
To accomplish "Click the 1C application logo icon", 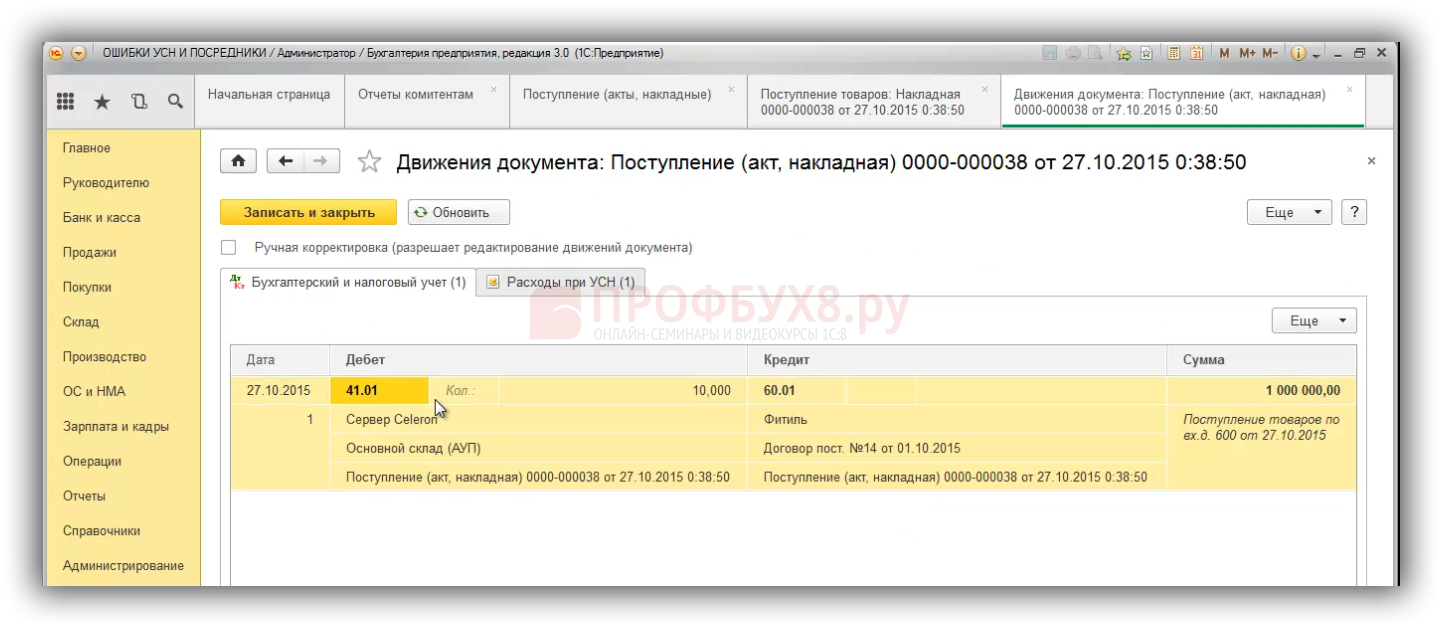I will click(57, 53).
